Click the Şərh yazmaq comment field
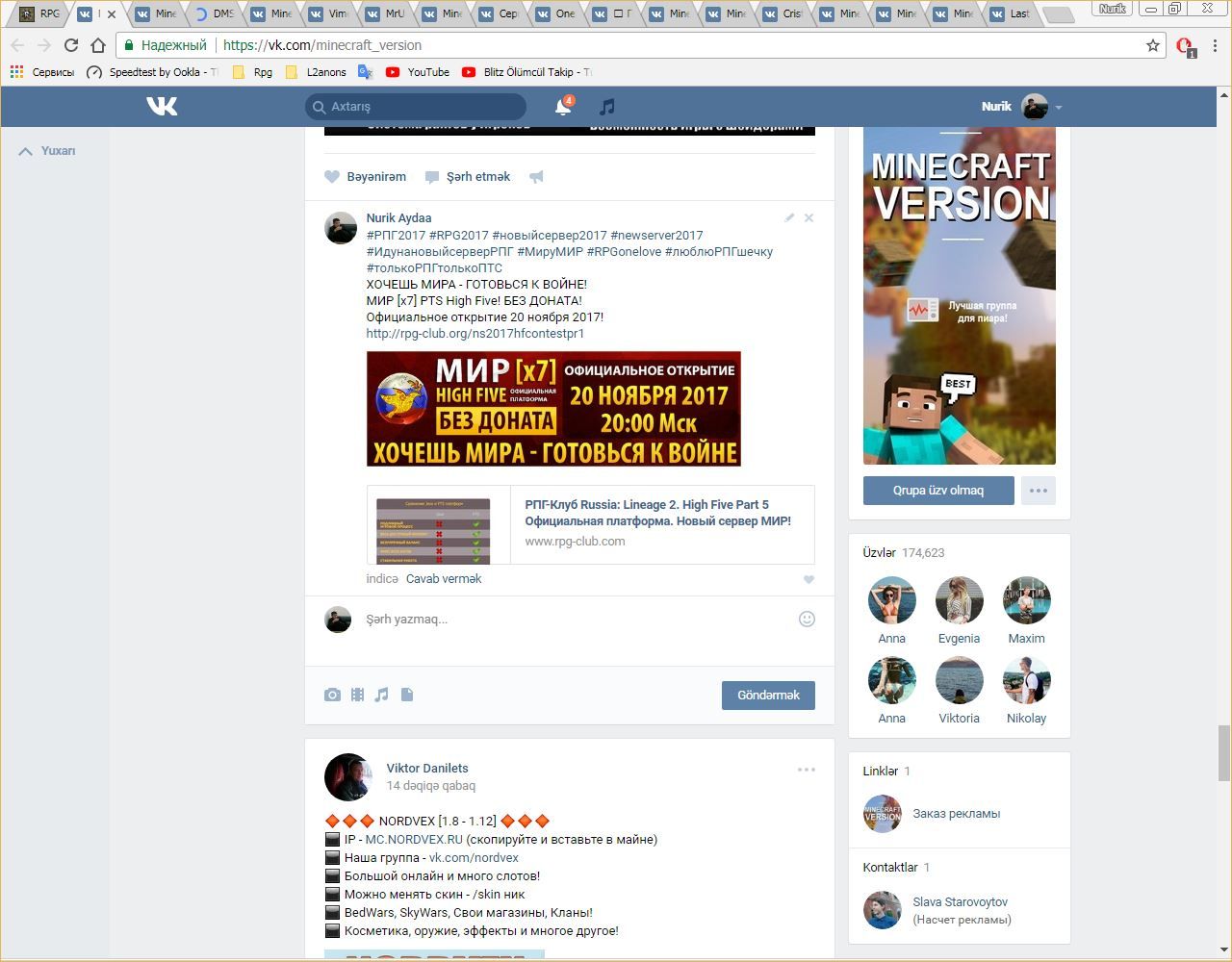 pyautogui.click(x=577, y=620)
